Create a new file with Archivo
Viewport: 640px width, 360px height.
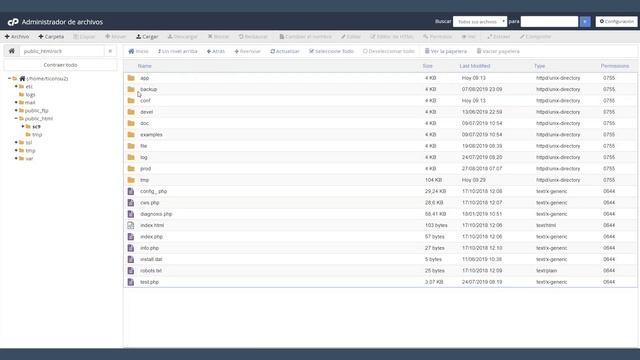pyautogui.click(x=17, y=36)
